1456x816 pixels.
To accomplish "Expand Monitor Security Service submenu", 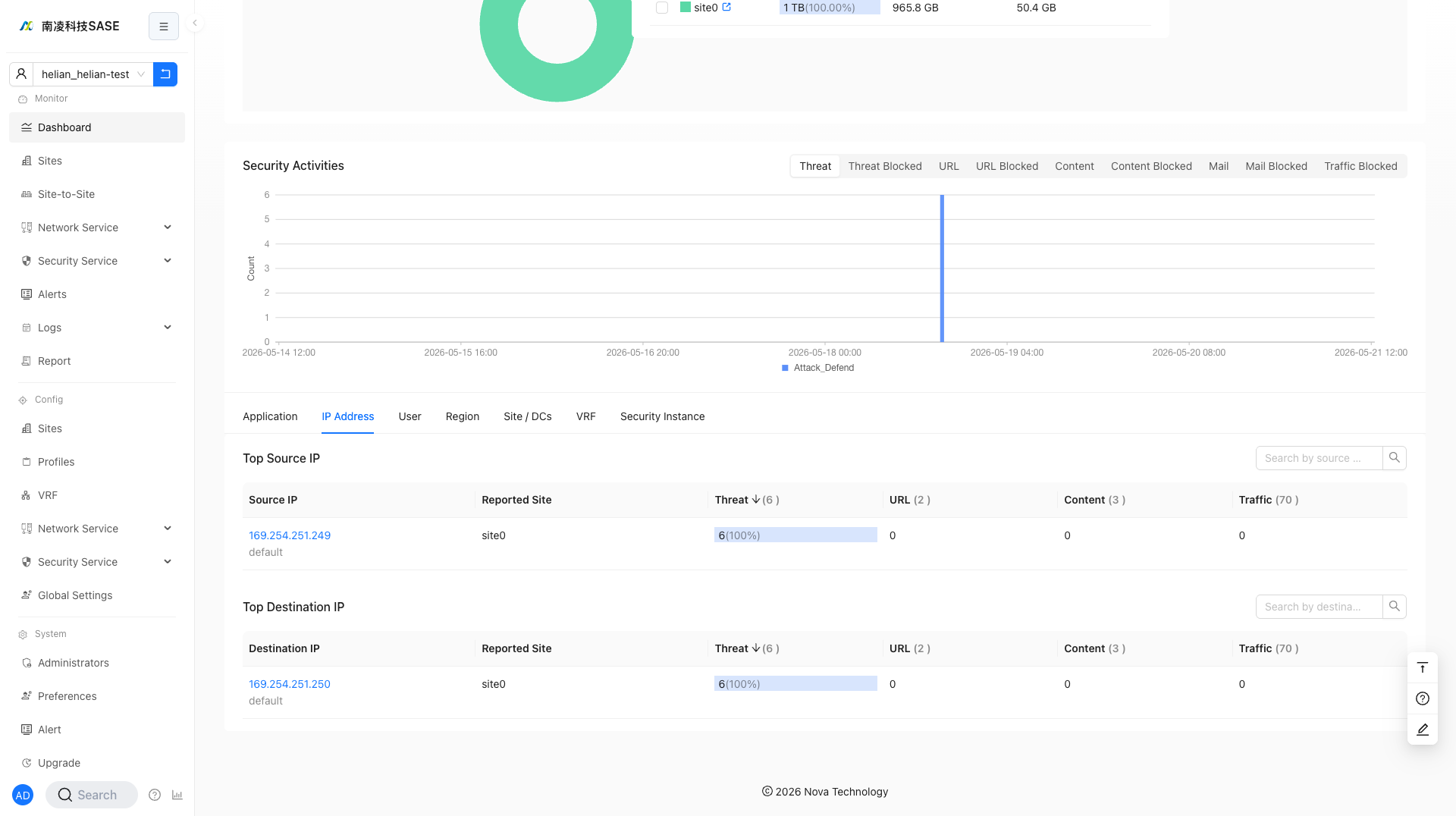I will pos(97,261).
